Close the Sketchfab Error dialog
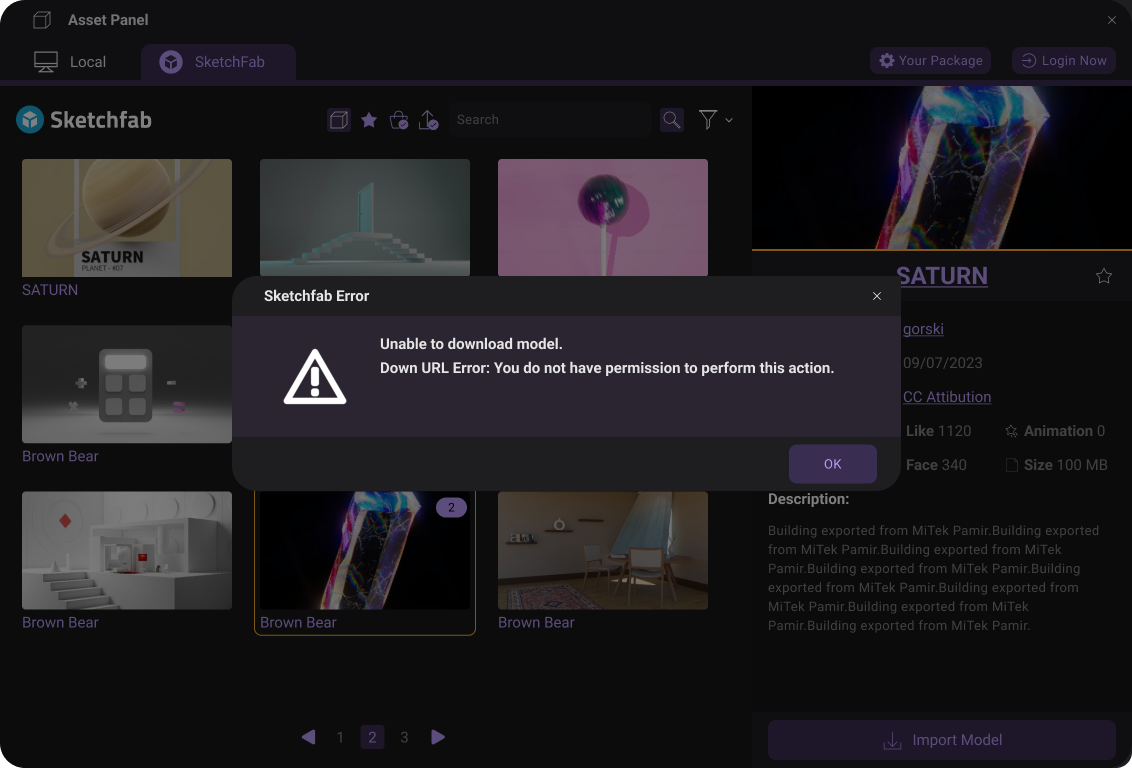The height and width of the screenshot is (768, 1132). tap(877, 296)
